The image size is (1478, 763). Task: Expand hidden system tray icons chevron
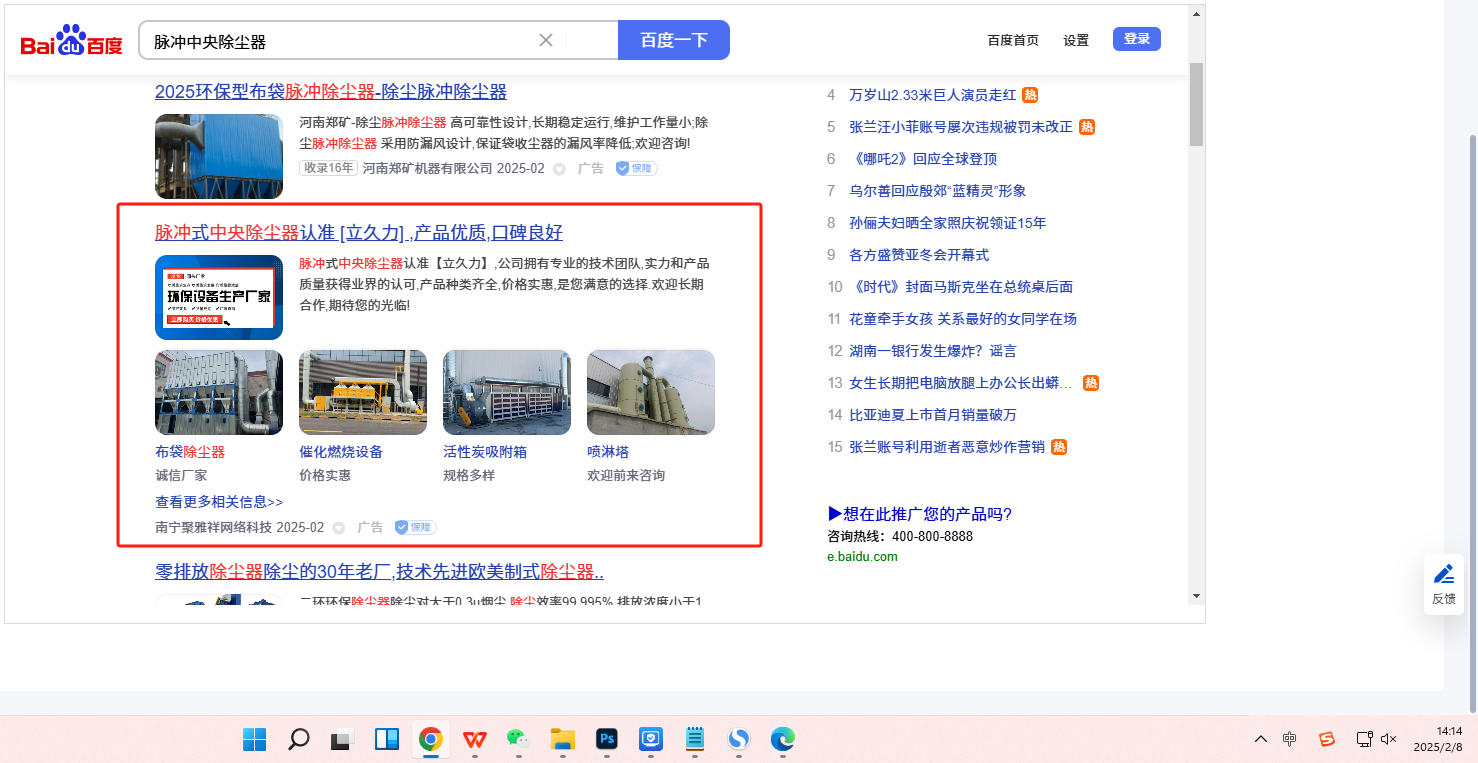pos(1261,739)
